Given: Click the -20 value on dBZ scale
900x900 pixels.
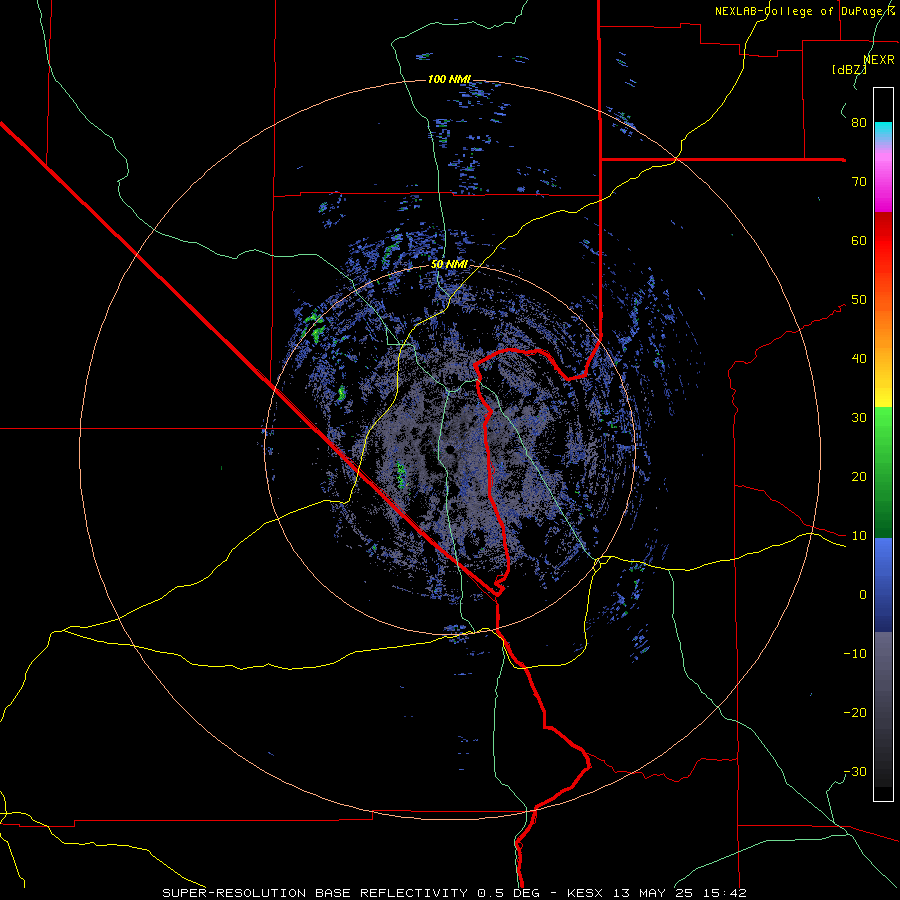Looking at the screenshot, I should (855, 713).
